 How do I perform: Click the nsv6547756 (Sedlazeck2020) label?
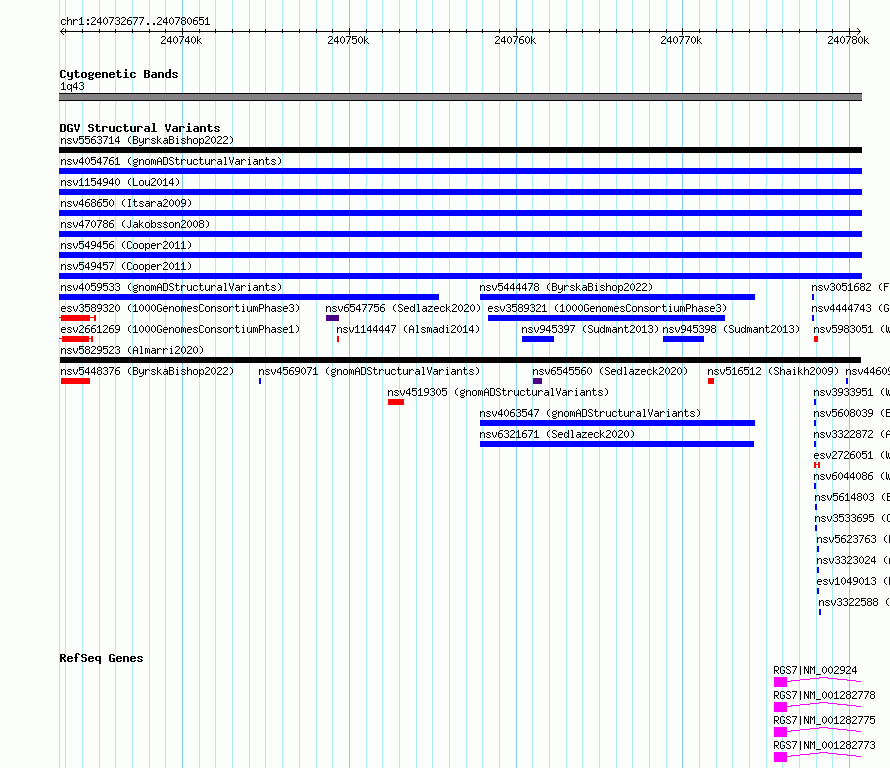[403, 308]
